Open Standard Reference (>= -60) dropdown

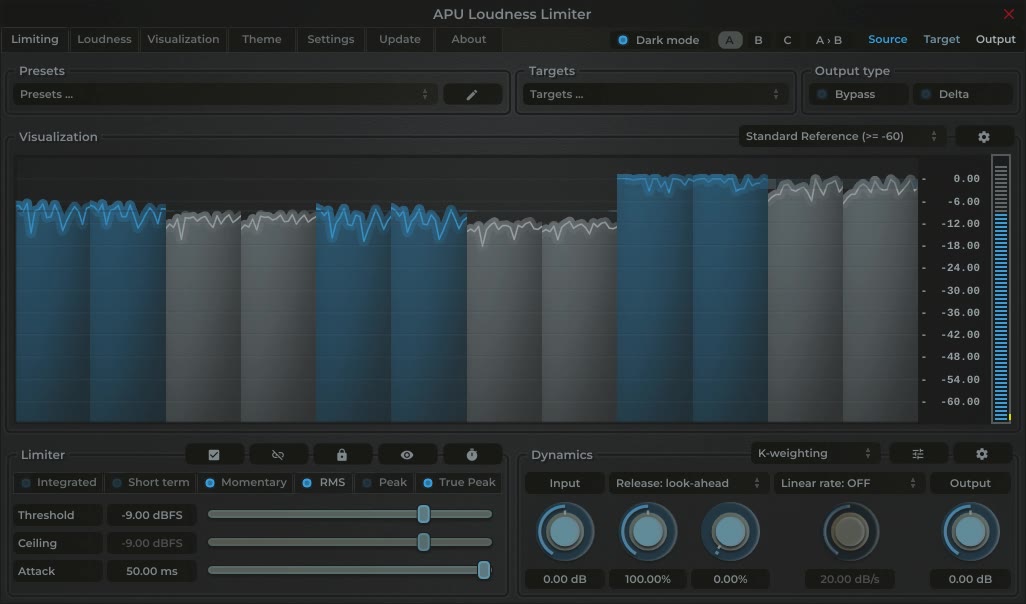coord(842,136)
